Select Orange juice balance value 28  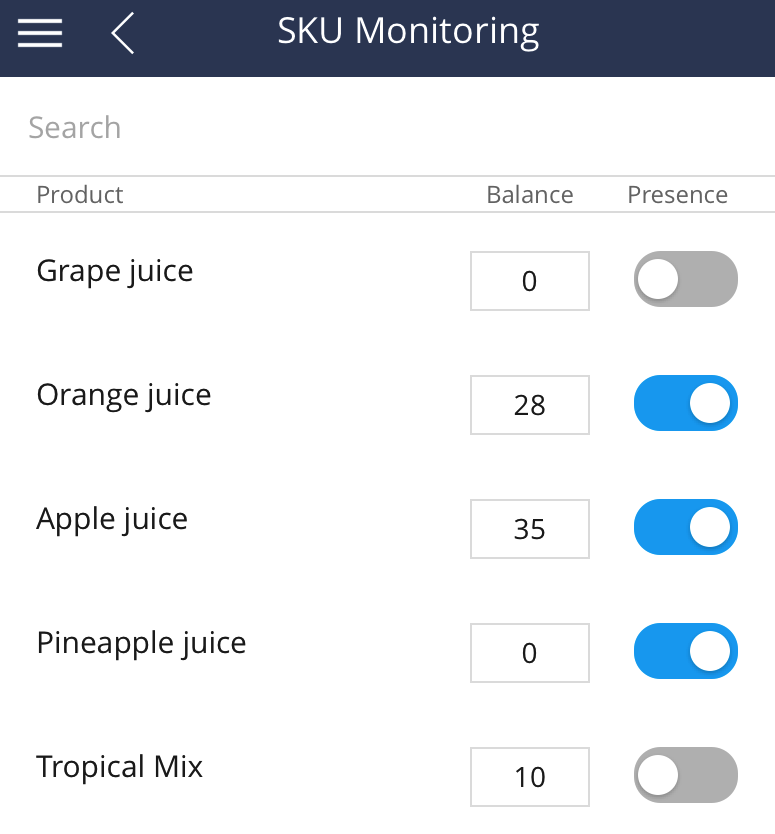click(530, 405)
